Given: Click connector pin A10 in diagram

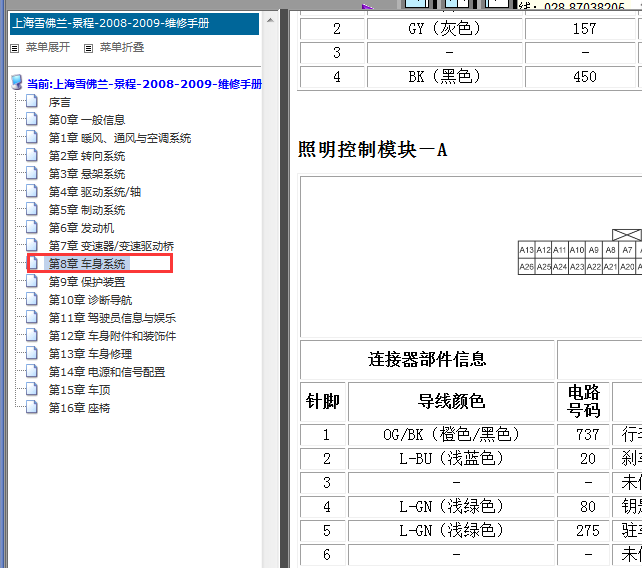Looking at the screenshot, I should pos(576,250).
